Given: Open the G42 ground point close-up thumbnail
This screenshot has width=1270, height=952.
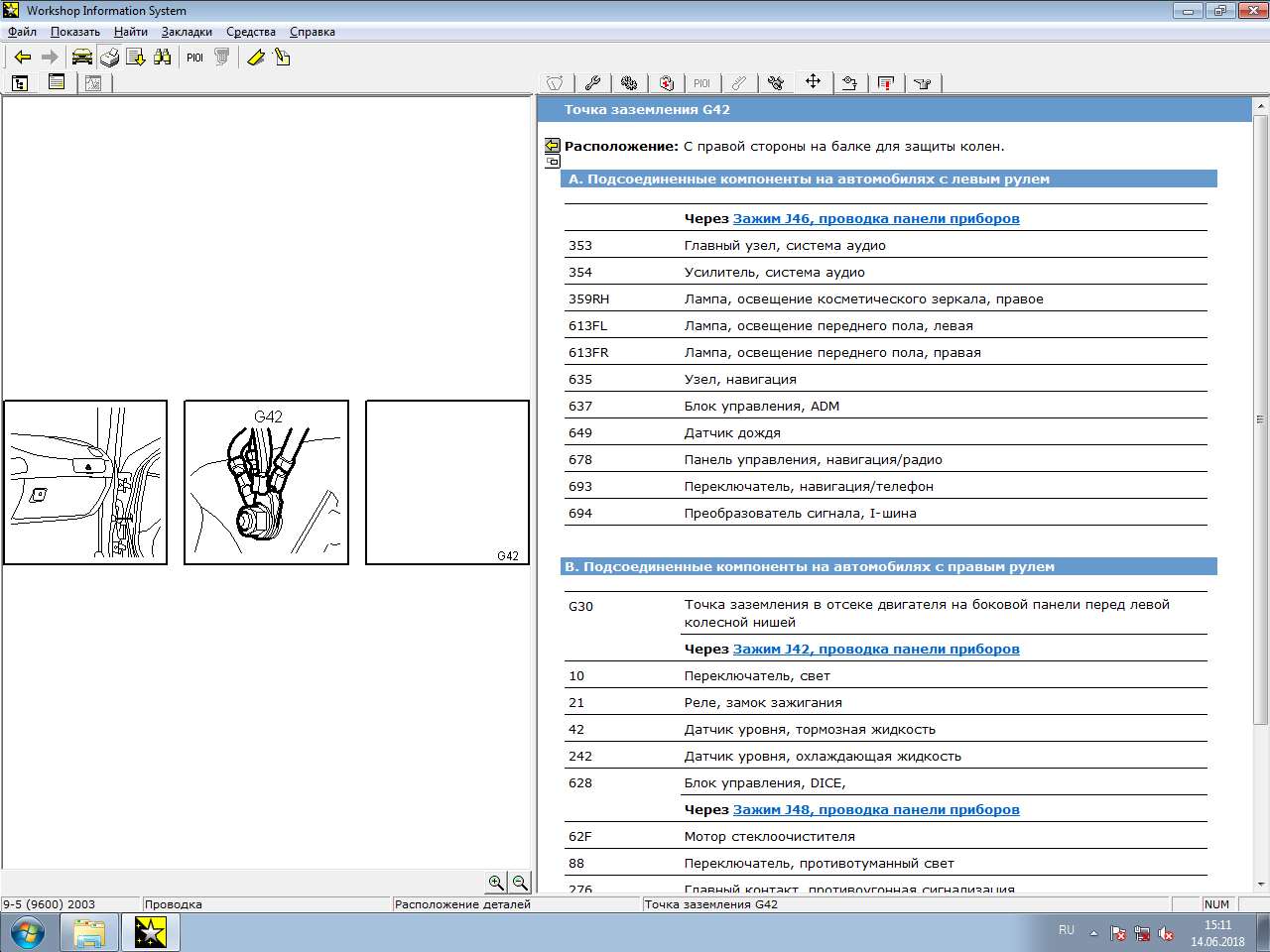Looking at the screenshot, I should coord(266,483).
